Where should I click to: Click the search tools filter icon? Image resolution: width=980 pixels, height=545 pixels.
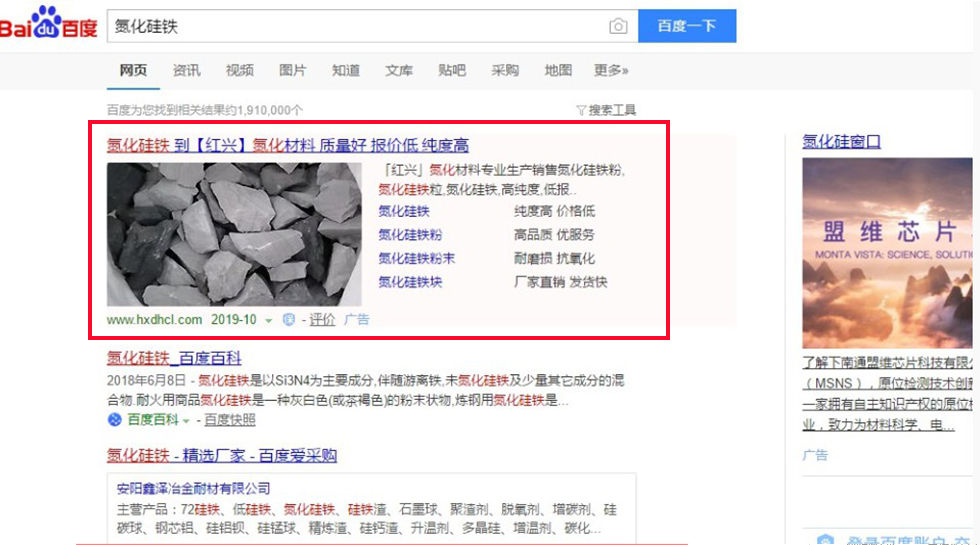[581, 111]
